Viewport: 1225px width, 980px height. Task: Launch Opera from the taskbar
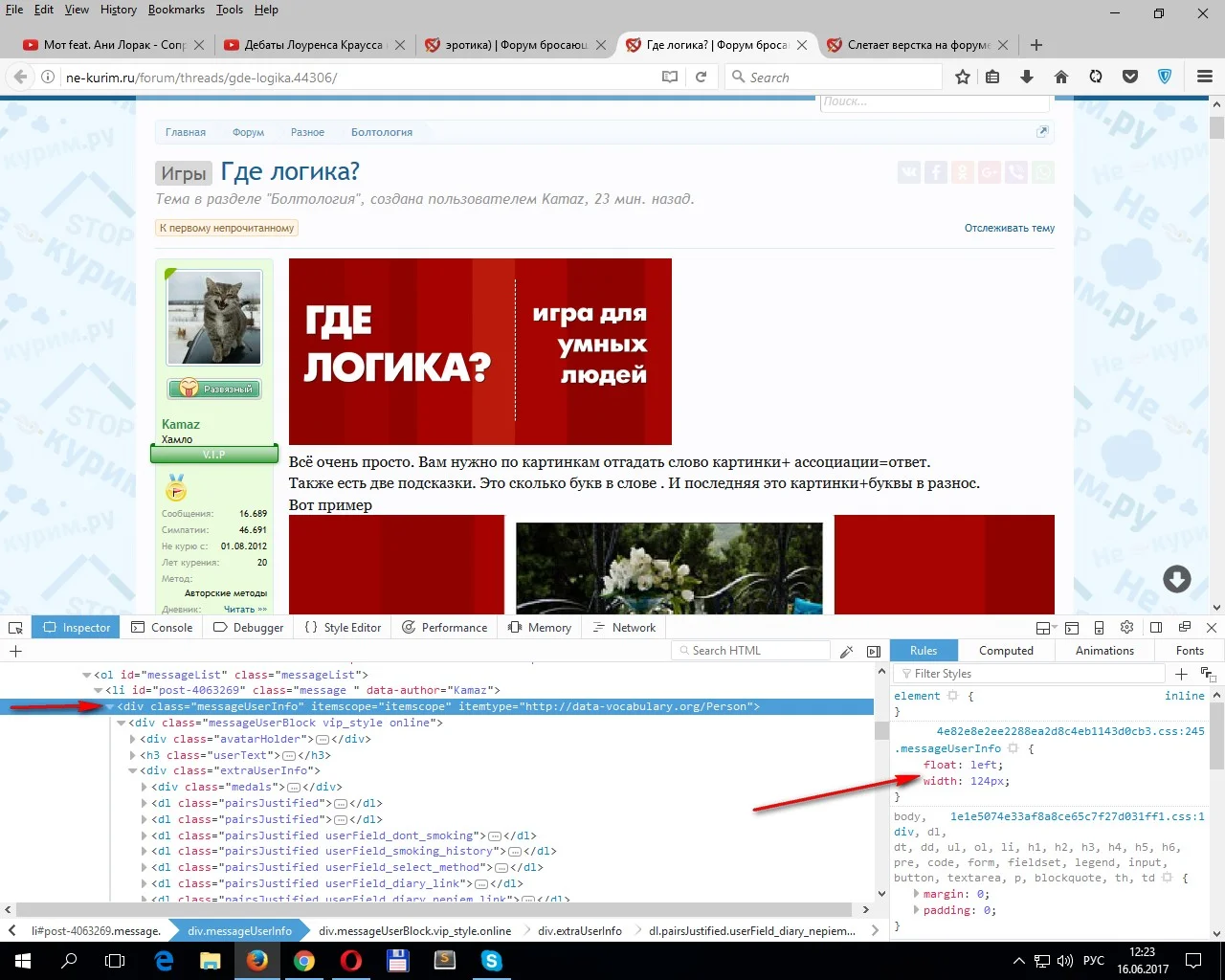click(351, 961)
